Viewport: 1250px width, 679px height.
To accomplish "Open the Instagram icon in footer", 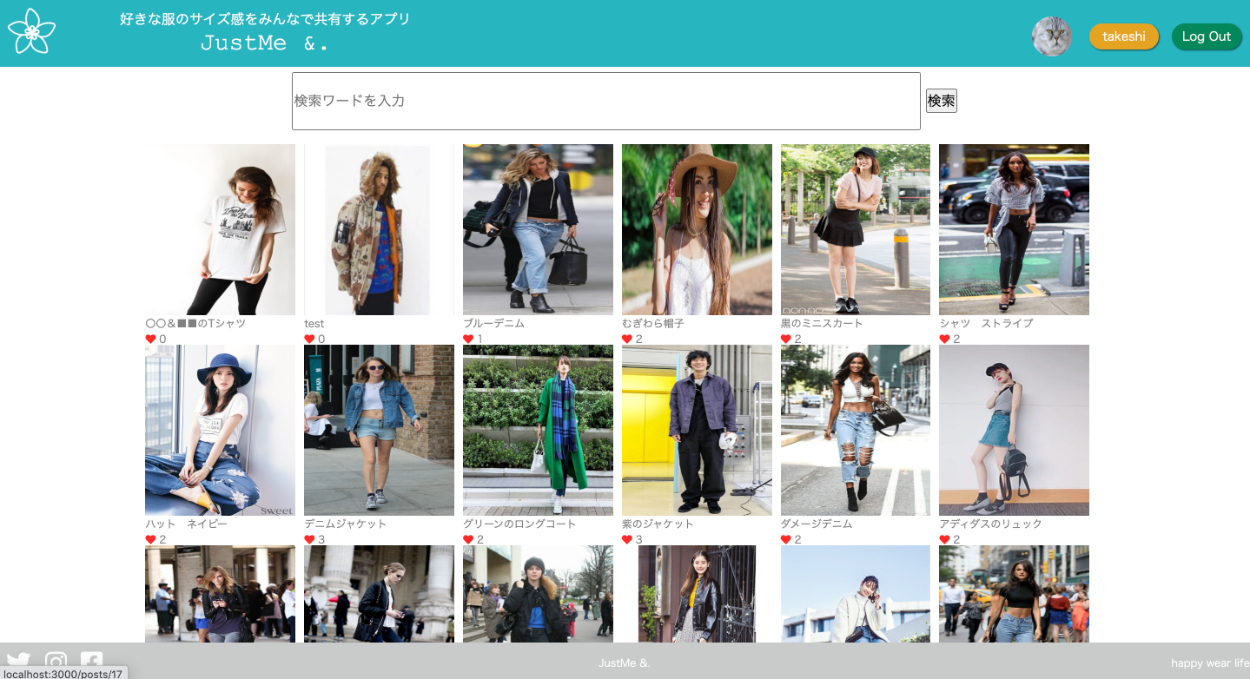I will (56, 662).
